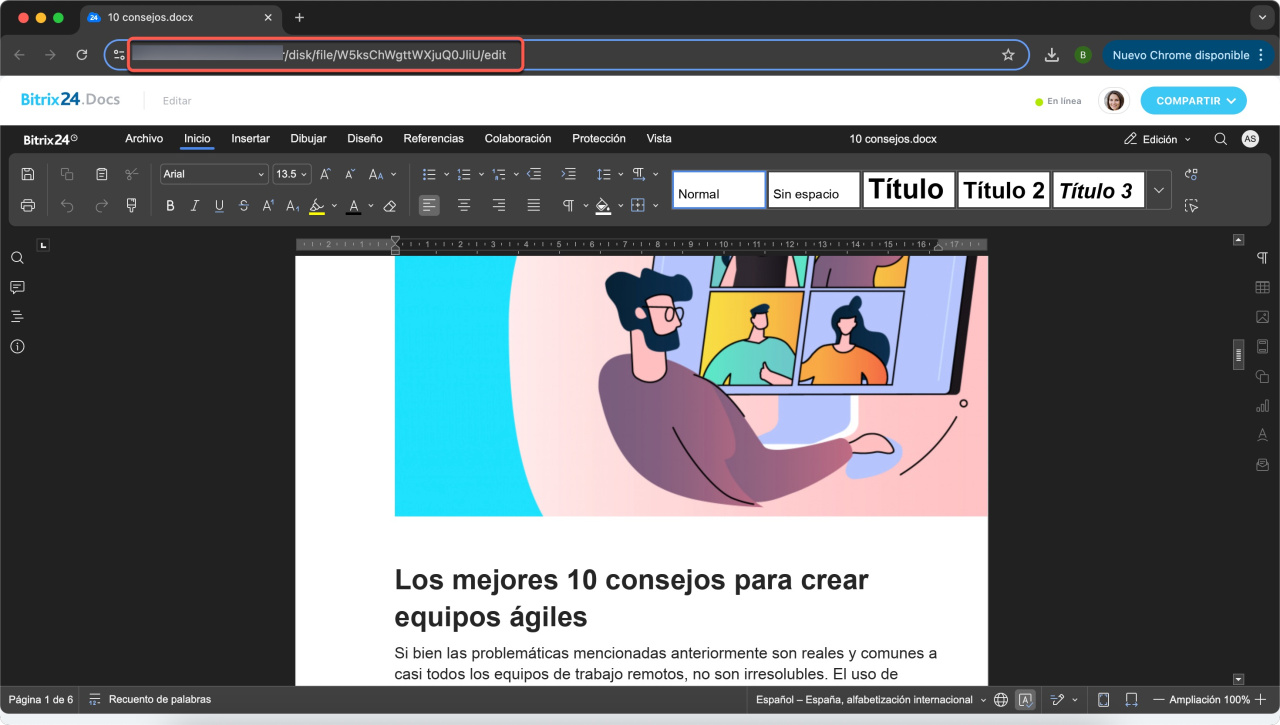Click the Print icon in toolbar
This screenshot has height=725, width=1280.
pos(28,206)
